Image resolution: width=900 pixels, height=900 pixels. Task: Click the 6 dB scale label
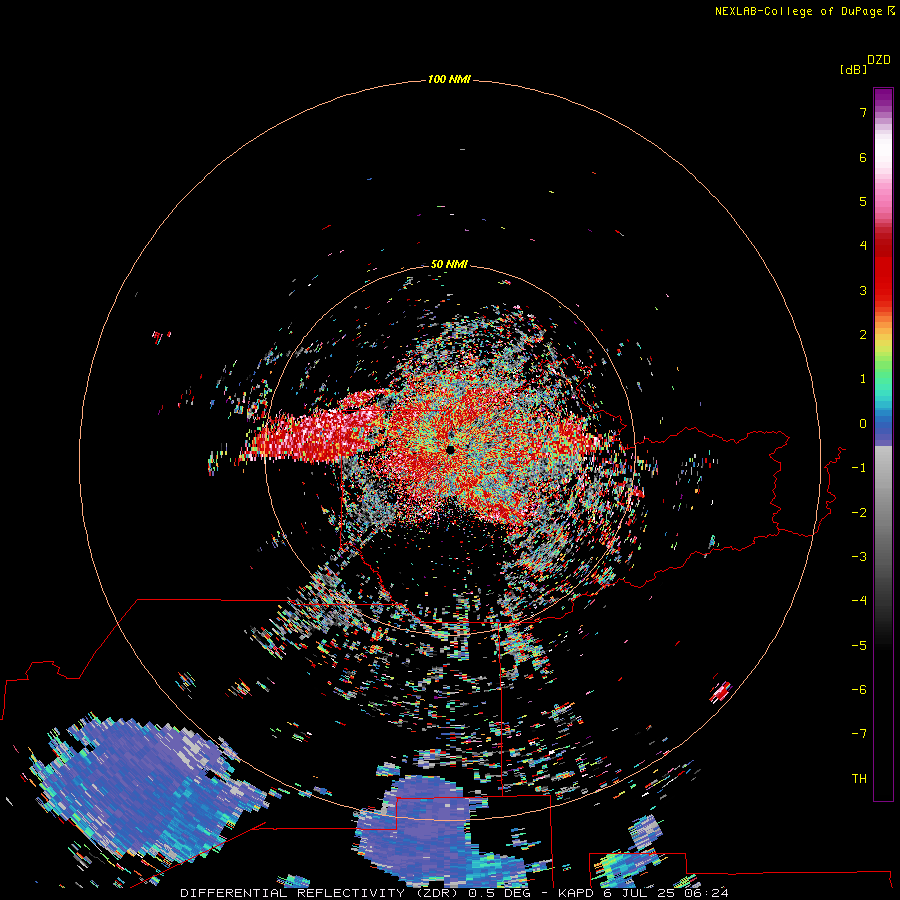863,157
